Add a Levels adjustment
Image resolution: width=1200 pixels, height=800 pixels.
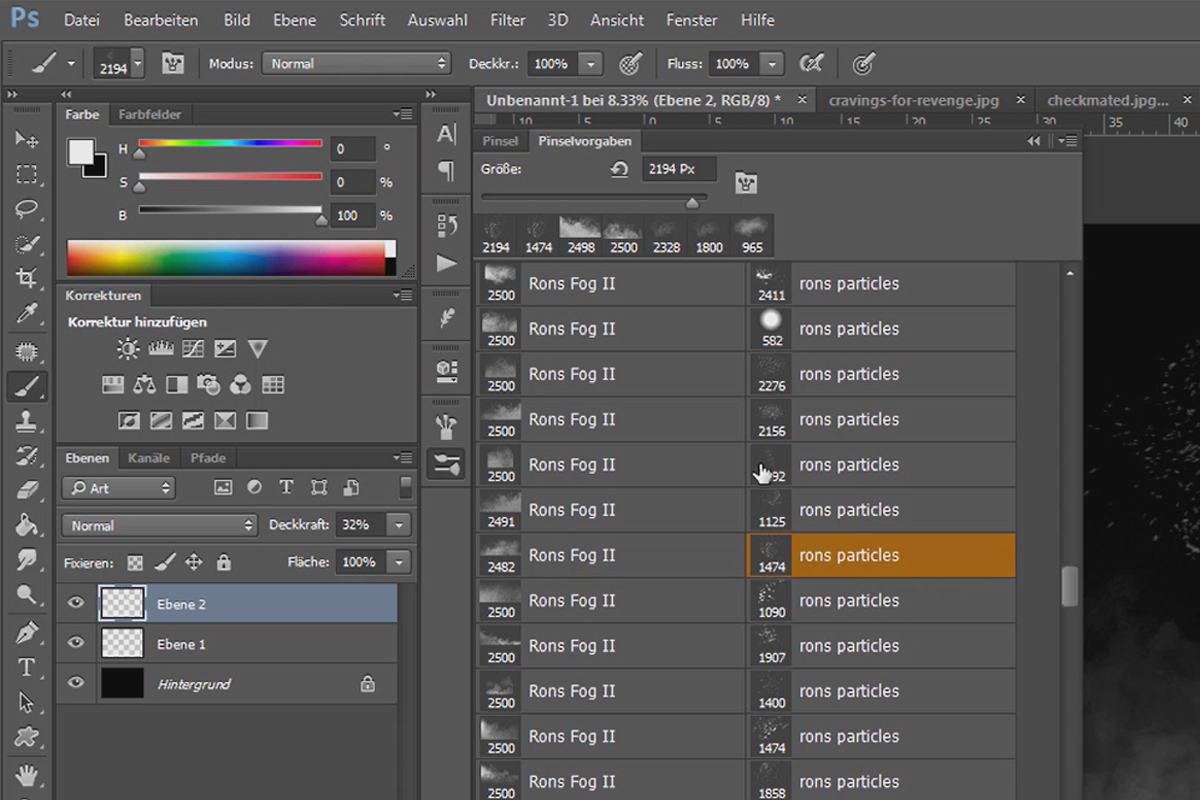(161, 349)
